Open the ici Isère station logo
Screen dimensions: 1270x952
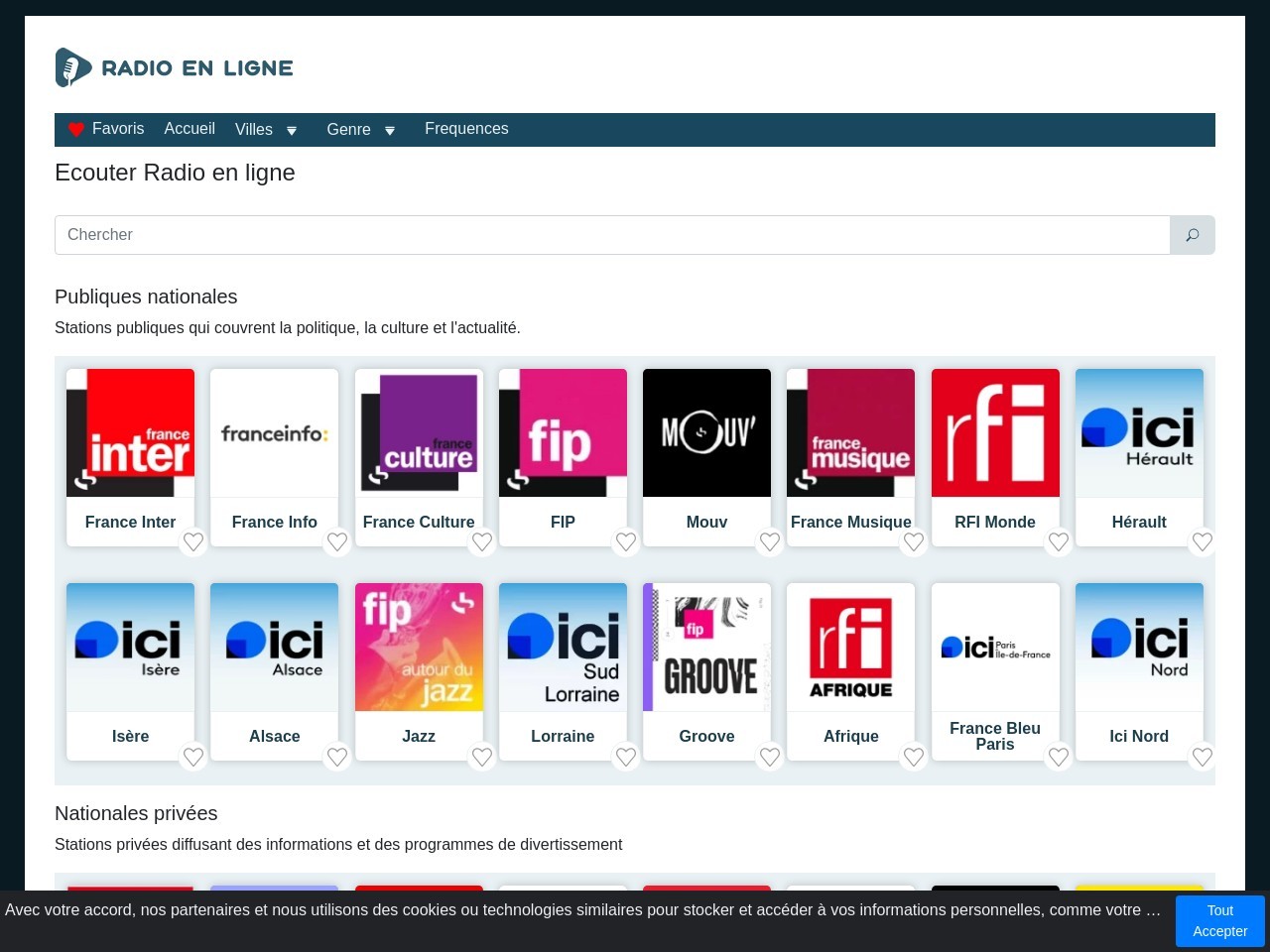point(130,647)
